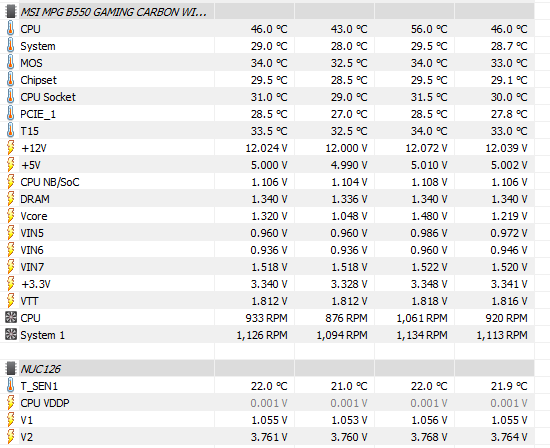This screenshot has height=448, width=550.
Task: Click thermometer icon beside CPU Socket
Action: (11, 97)
